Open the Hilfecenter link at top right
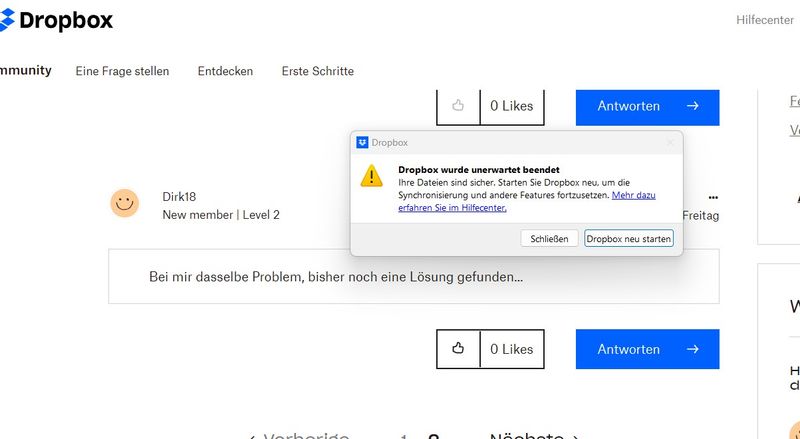 (764, 20)
